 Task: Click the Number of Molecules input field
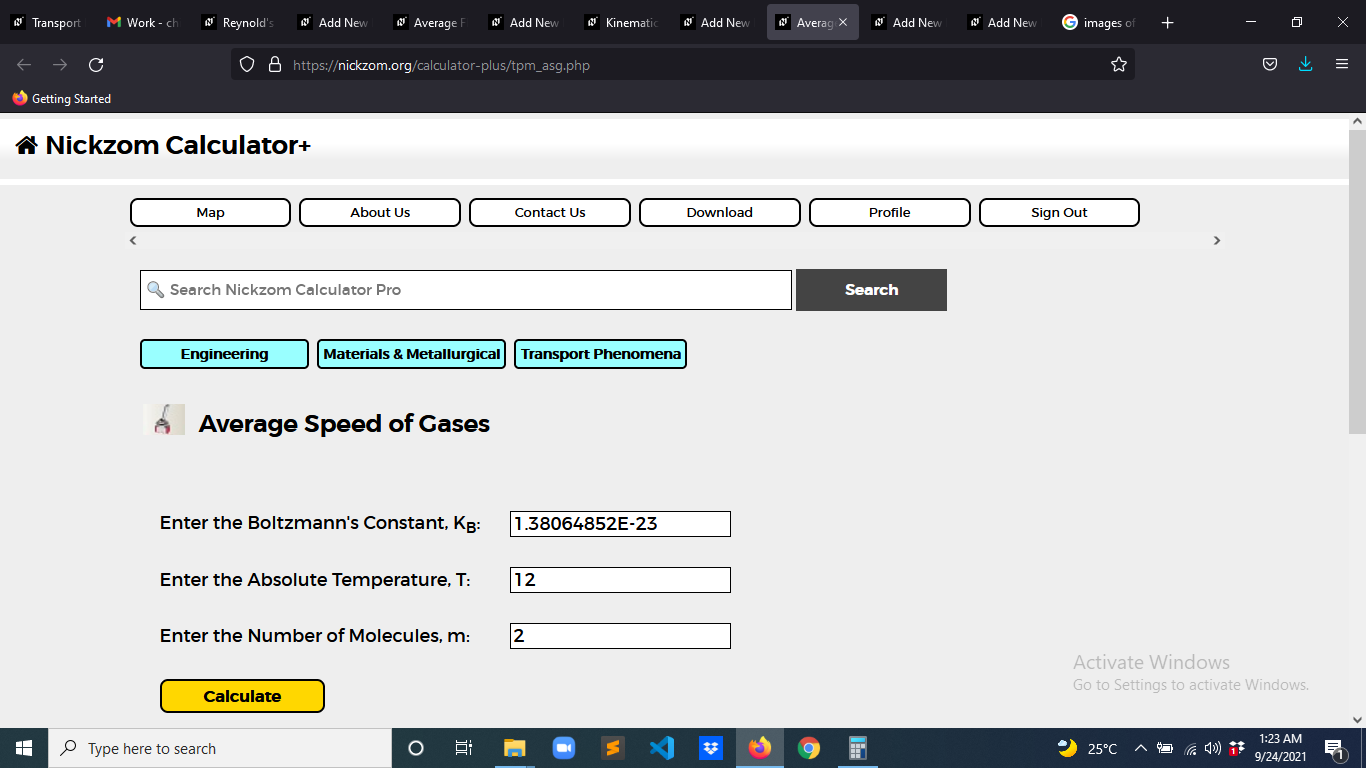click(620, 636)
